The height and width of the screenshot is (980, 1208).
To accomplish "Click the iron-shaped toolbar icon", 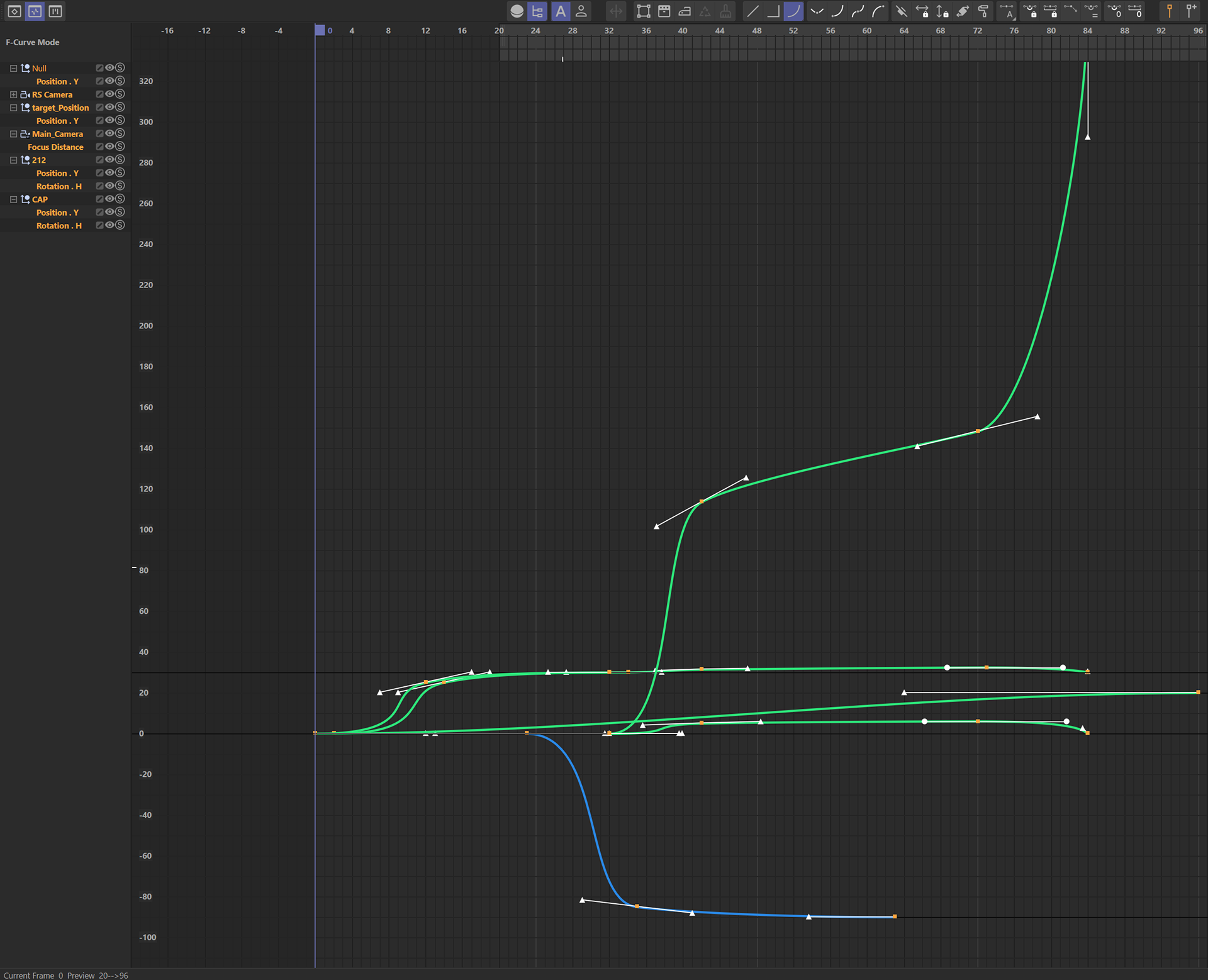I will pos(685,11).
